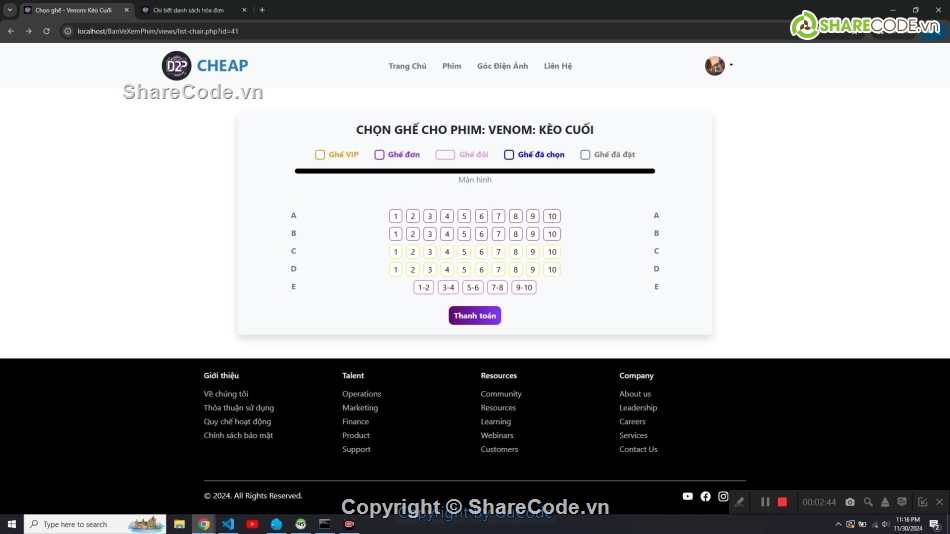Click the D2P Cheap logo
This screenshot has height=534, width=950.
click(205, 65)
